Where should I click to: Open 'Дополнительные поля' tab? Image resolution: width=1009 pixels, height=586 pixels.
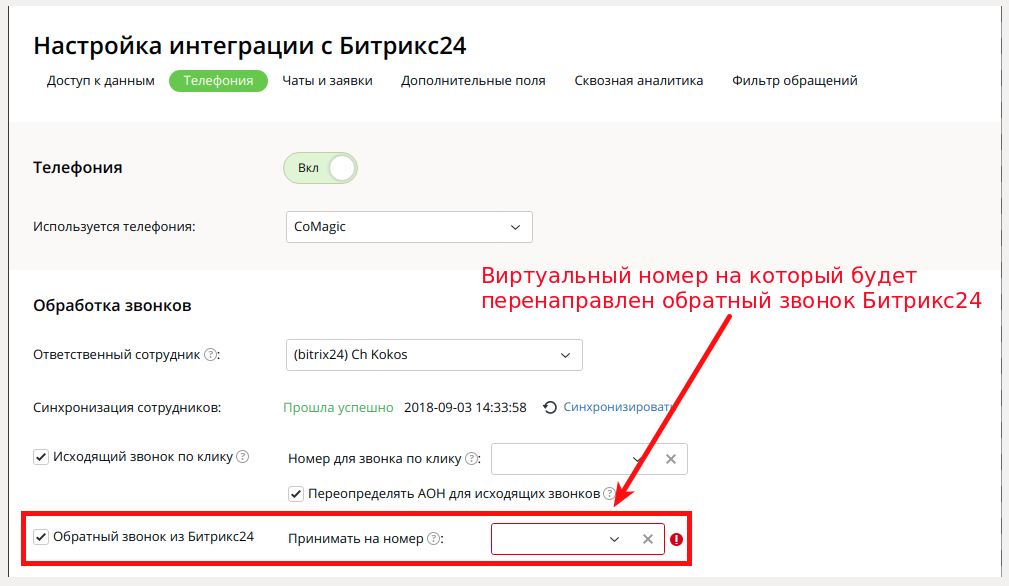[x=473, y=81]
